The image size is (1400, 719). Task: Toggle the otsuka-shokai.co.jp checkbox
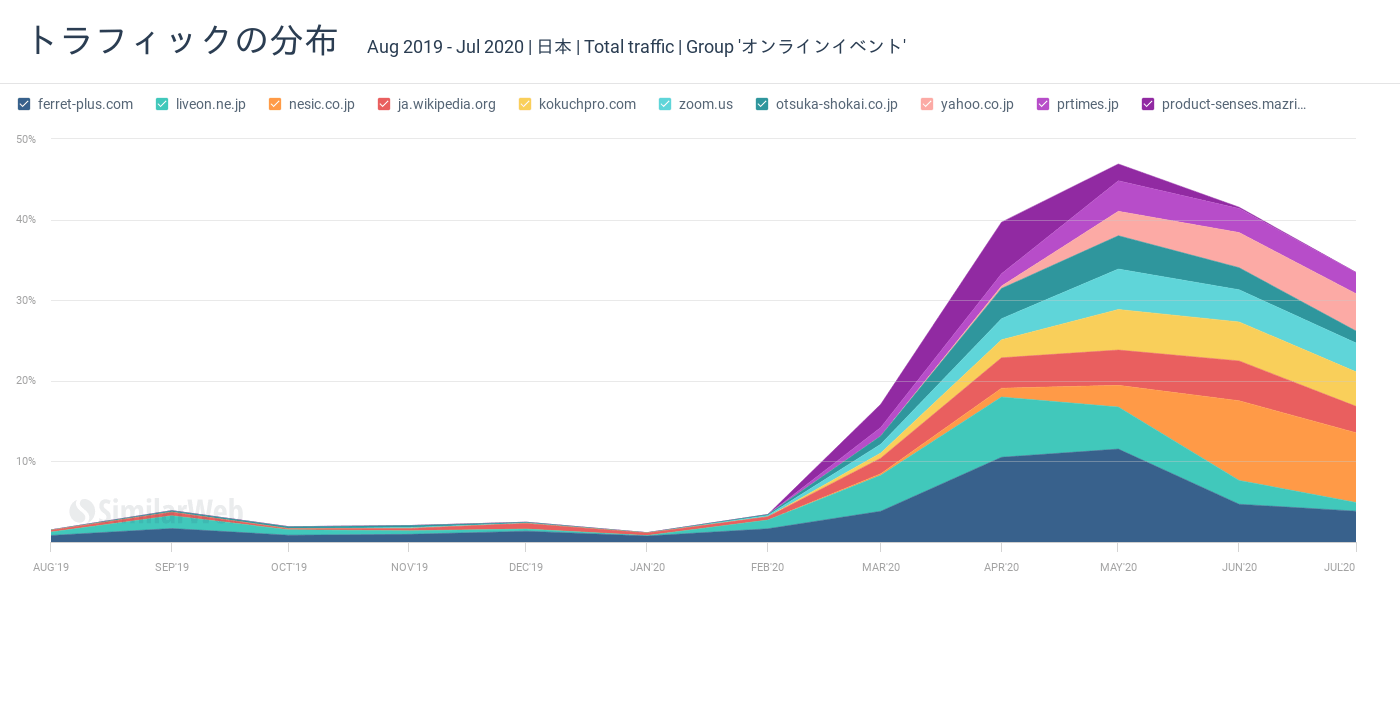(762, 104)
